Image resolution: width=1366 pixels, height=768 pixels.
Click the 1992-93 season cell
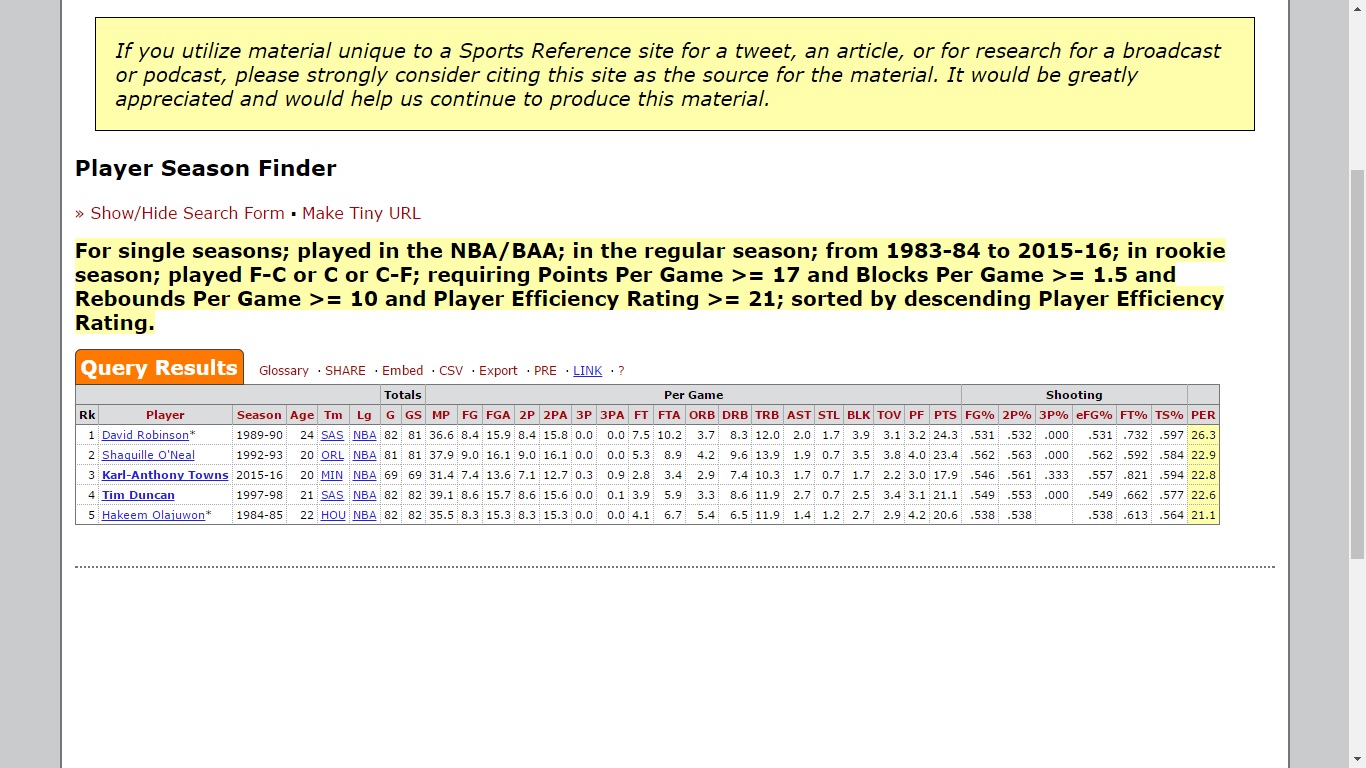pyautogui.click(x=259, y=455)
